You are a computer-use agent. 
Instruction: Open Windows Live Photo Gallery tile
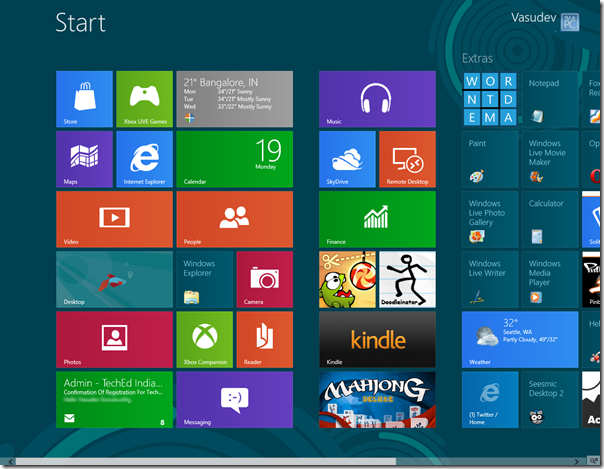click(490, 219)
